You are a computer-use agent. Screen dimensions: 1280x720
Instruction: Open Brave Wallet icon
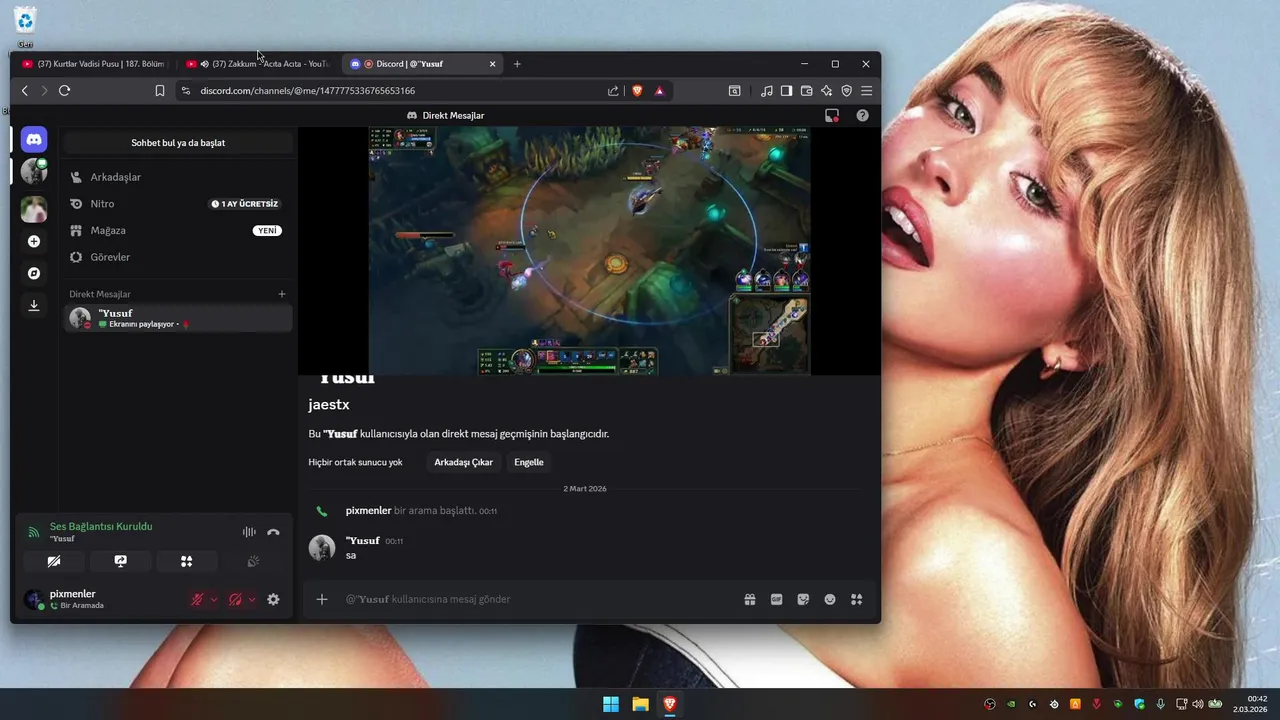(807, 91)
